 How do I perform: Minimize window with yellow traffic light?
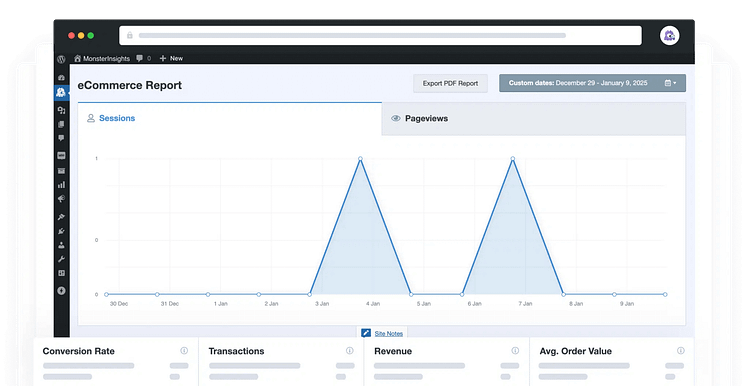[x=81, y=35]
